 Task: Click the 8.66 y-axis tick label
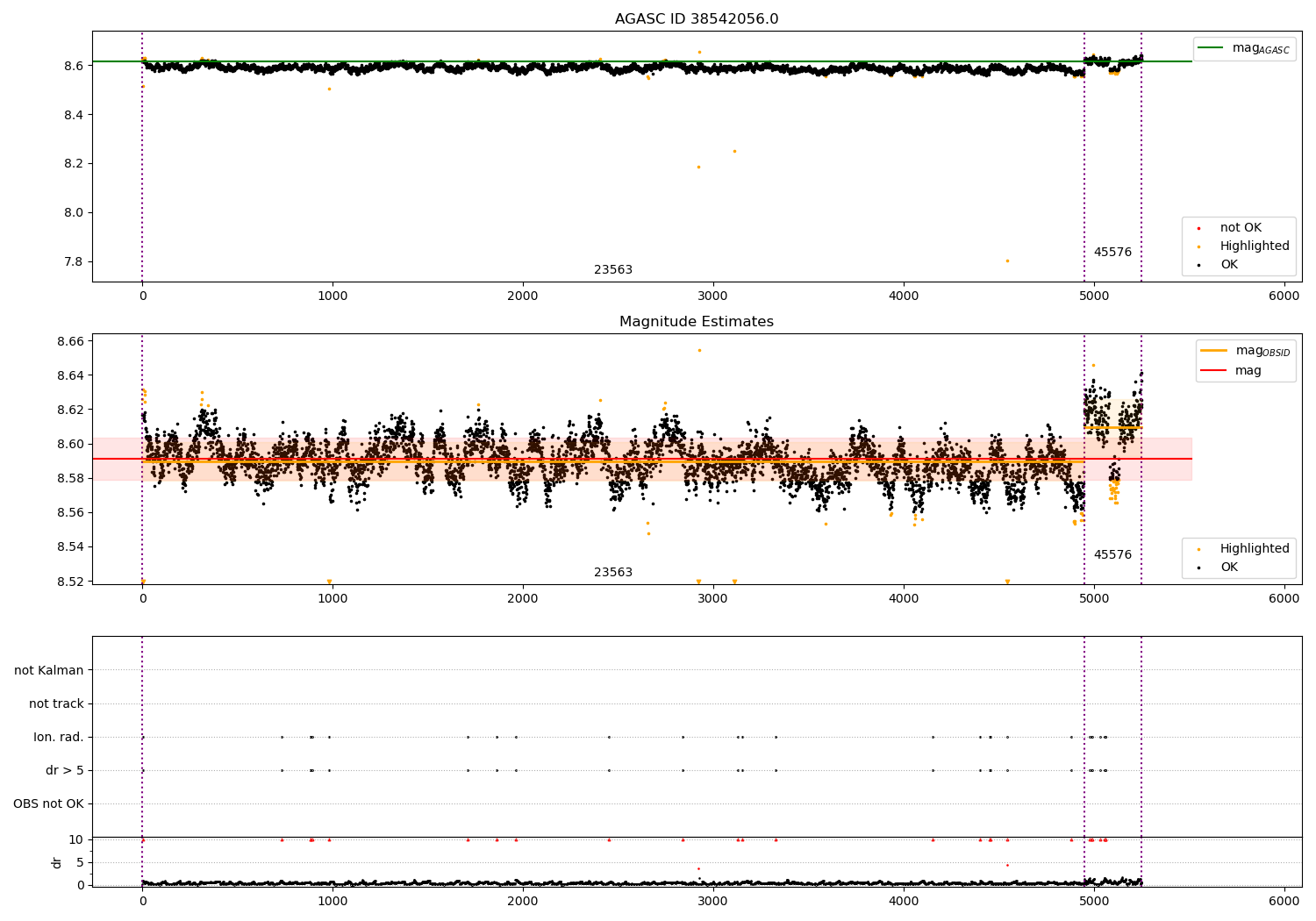tap(69, 341)
